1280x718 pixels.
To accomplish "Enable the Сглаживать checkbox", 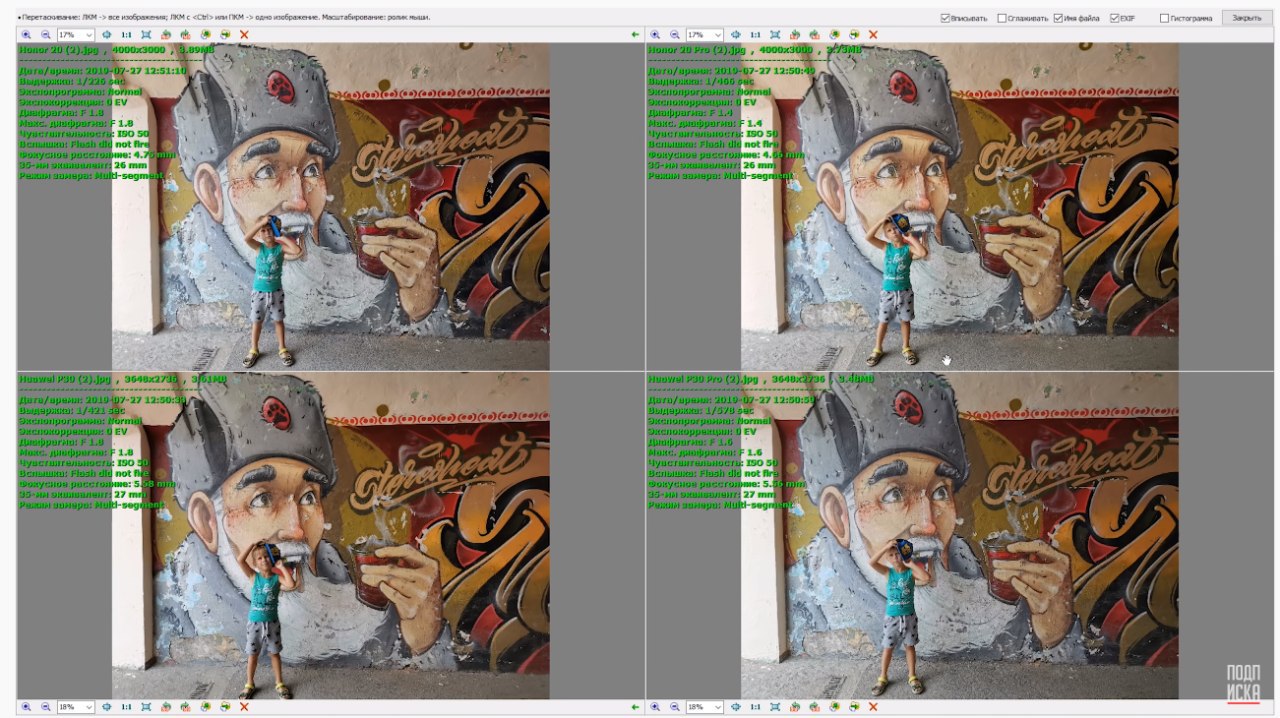I will (x=1002, y=18).
